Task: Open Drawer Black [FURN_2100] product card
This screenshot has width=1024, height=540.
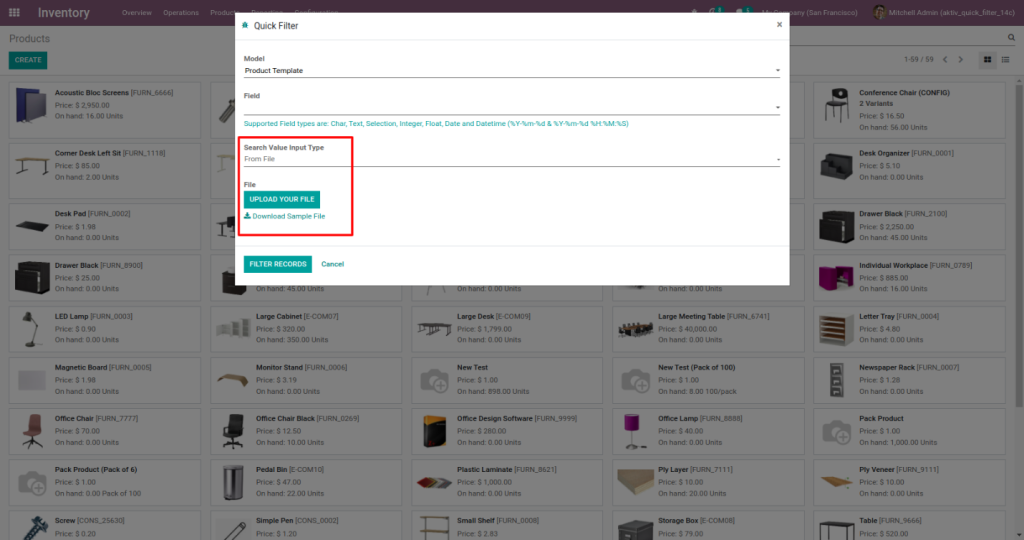Action: tap(909, 226)
